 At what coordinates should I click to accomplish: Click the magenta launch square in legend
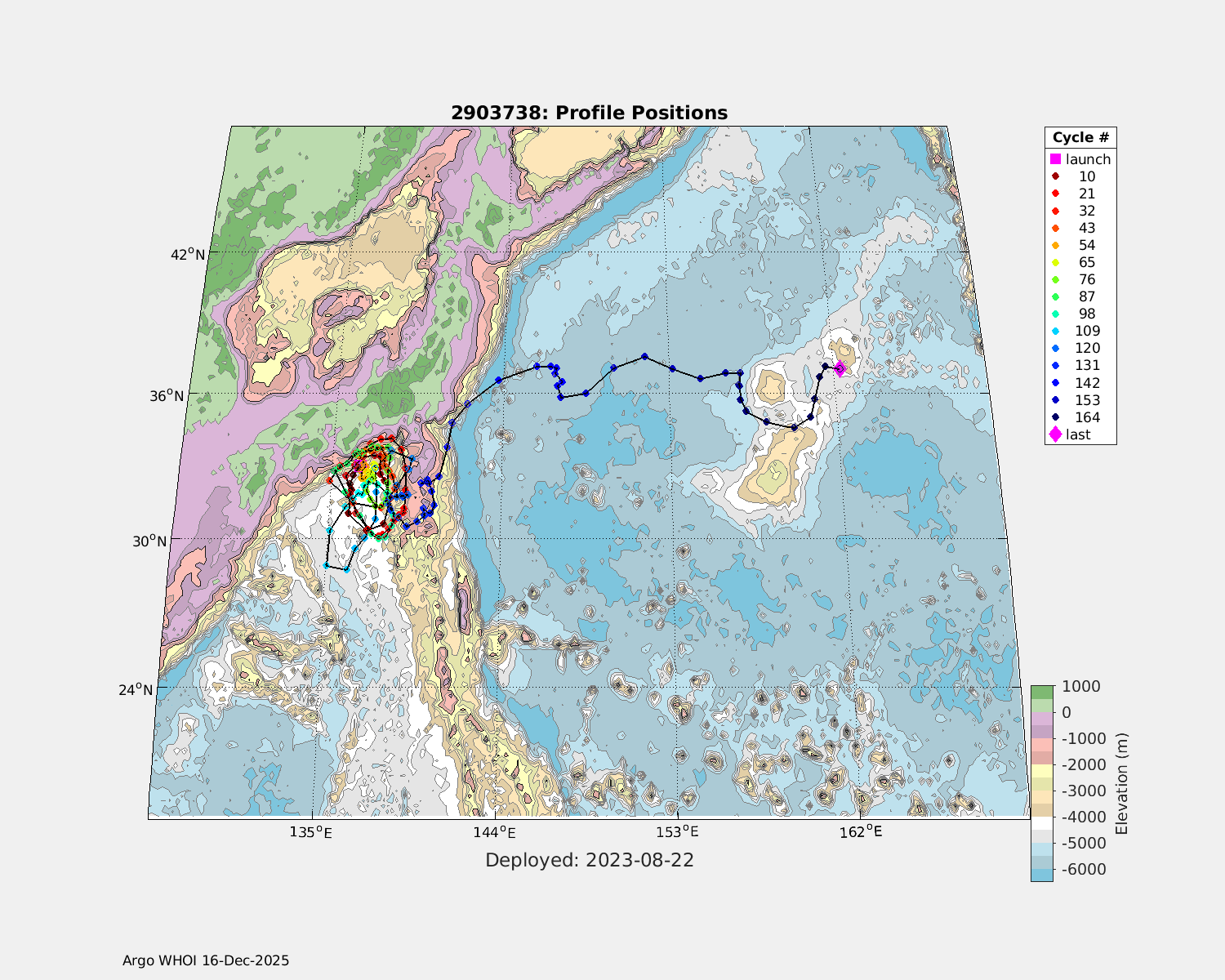click(1055, 159)
